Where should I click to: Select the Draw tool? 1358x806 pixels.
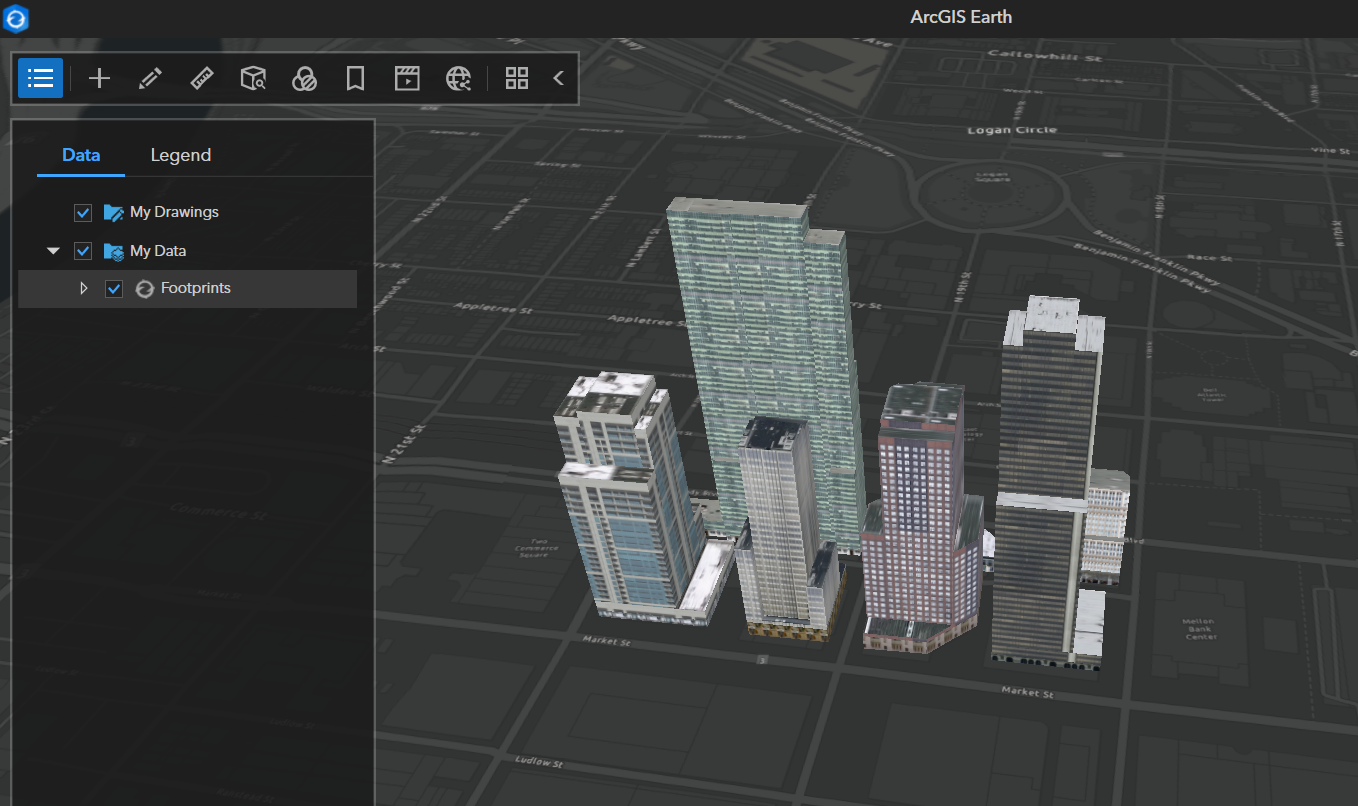(150, 77)
